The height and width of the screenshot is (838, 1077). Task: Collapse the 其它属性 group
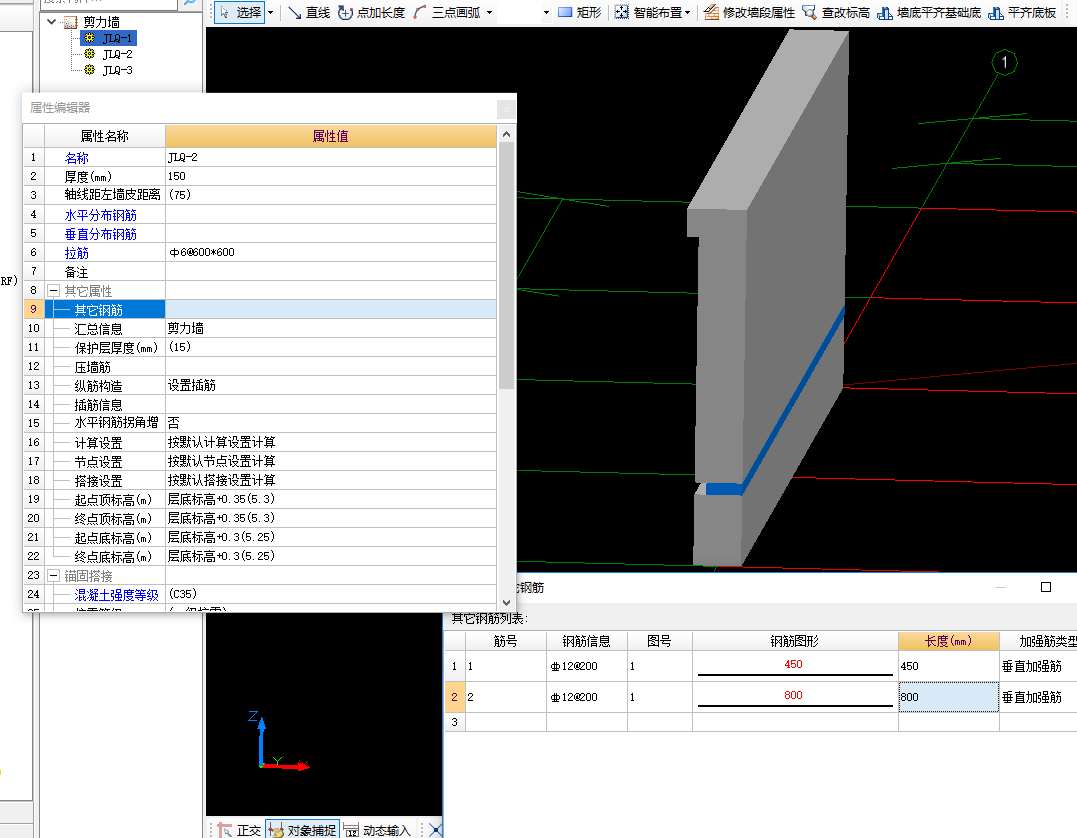click(53, 291)
